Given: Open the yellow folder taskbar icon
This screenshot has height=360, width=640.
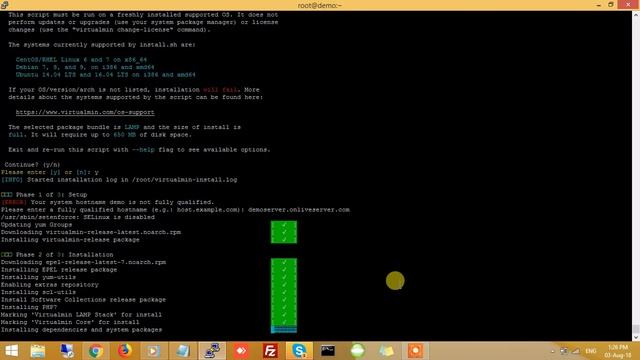Looking at the screenshot, I should (386, 351).
